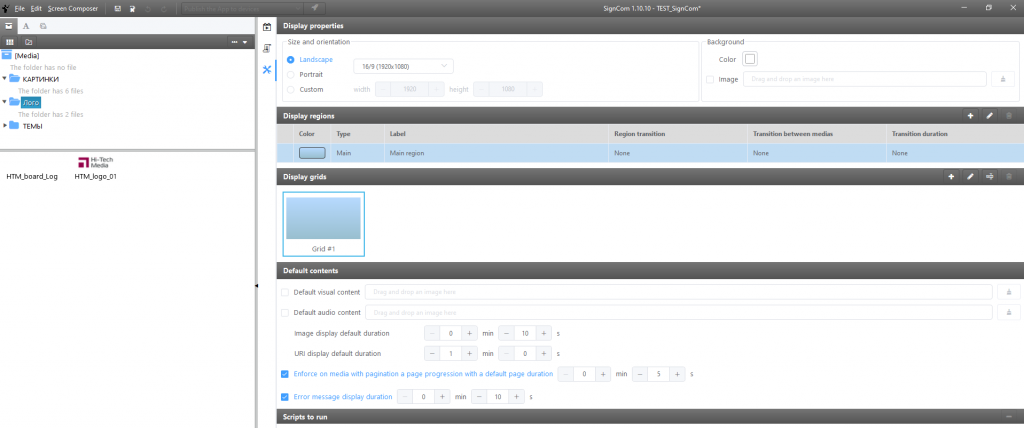Tick Default visual content checkbox
Image resolution: width=1024 pixels, height=428 pixels.
point(285,292)
